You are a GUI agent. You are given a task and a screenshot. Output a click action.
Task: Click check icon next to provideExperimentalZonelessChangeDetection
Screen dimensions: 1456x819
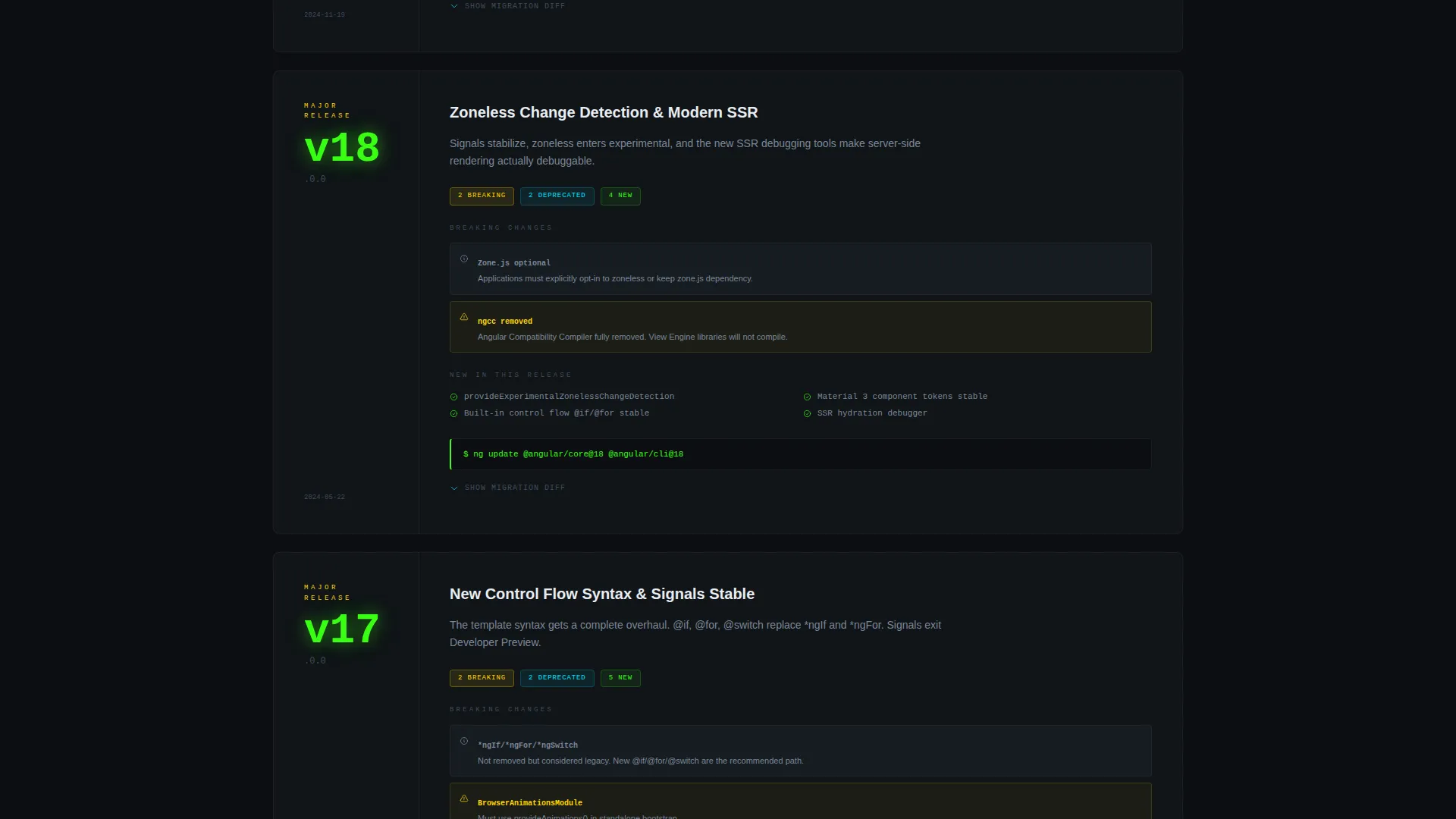click(454, 397)
